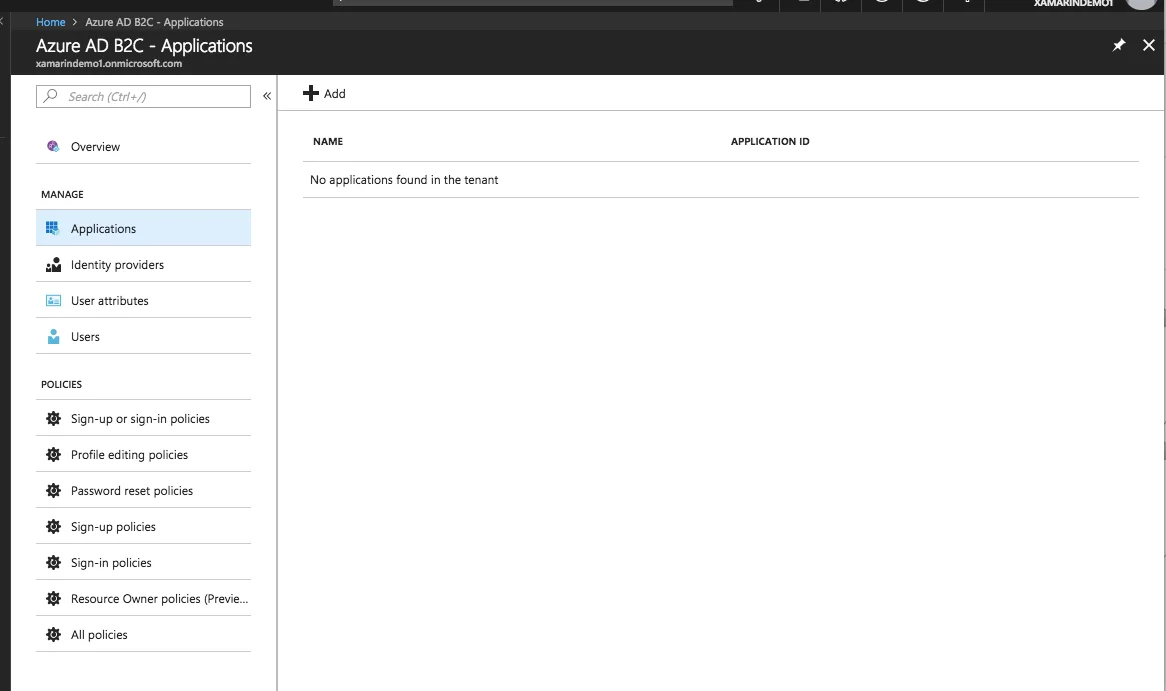The width and height of the screenshot is (1166, 691).
Task: Click gear icon beside Password reset policies
Action: pos(54,491)
